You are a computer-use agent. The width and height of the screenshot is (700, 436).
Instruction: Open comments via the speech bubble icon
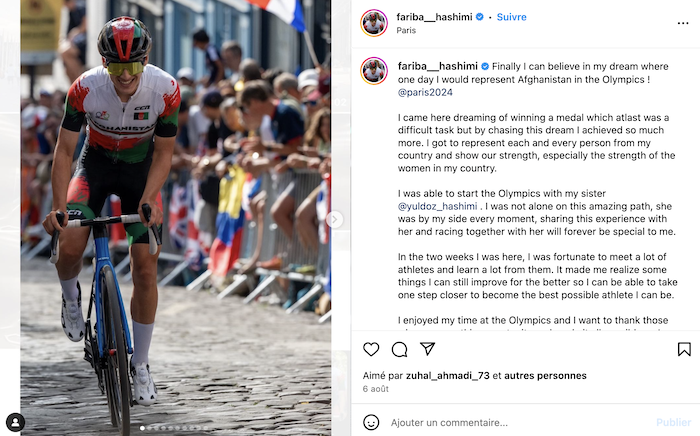pos(399,349)
